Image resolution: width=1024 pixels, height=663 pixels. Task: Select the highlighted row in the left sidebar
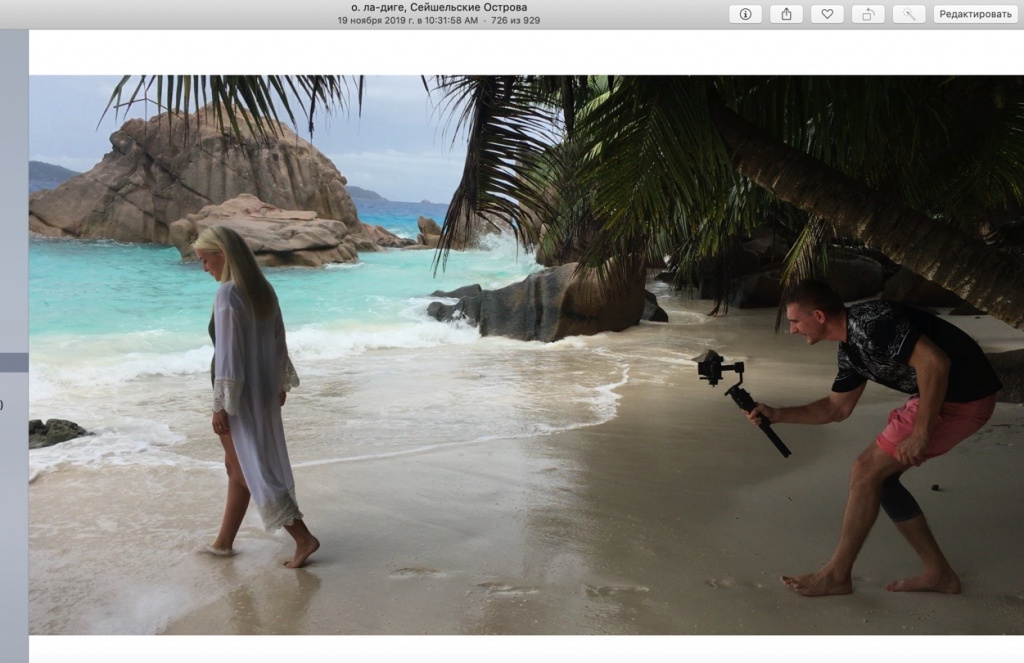[x=14, y=362]
